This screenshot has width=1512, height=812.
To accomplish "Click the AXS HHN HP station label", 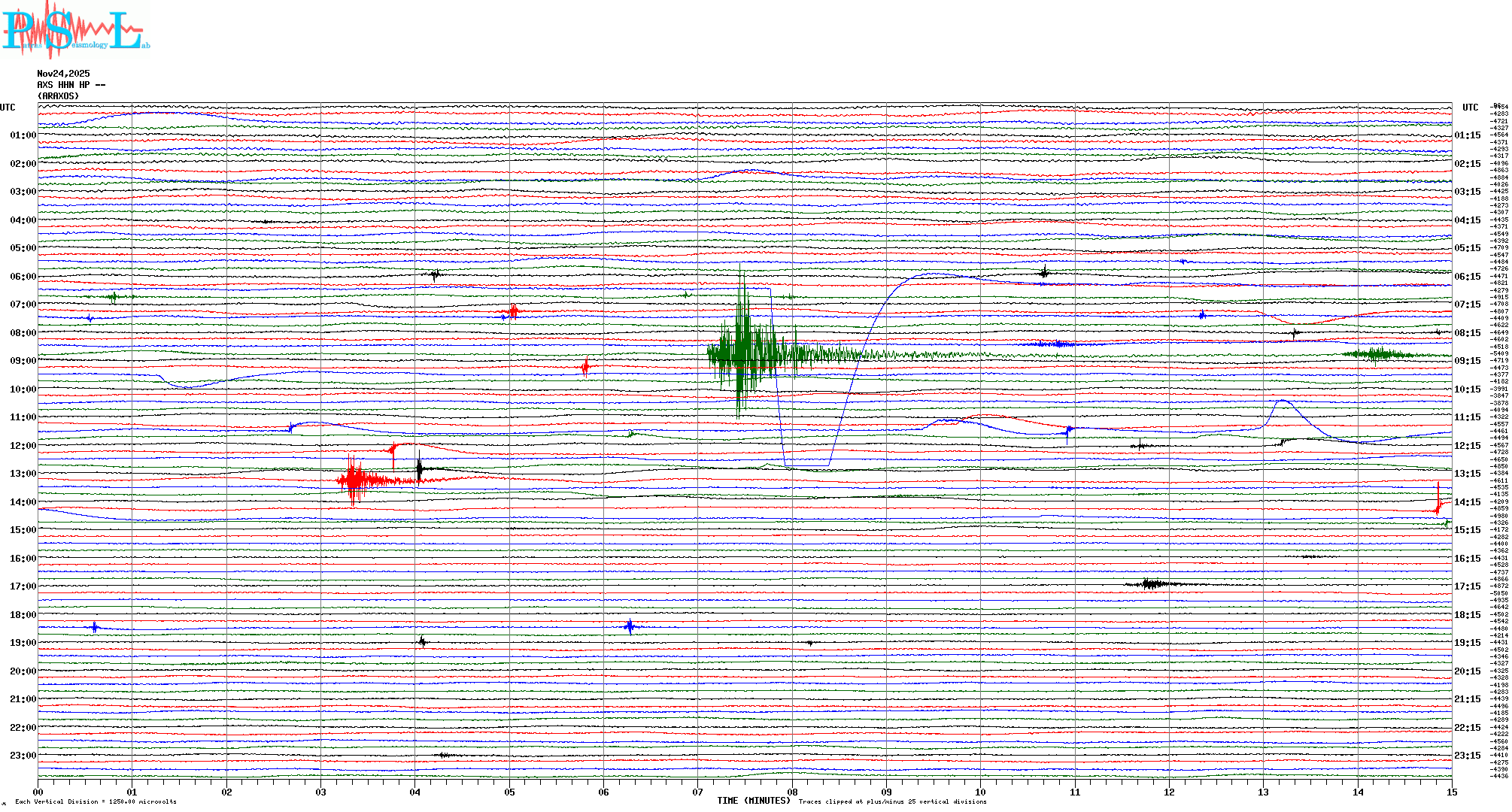I will [x=71, y=85].
